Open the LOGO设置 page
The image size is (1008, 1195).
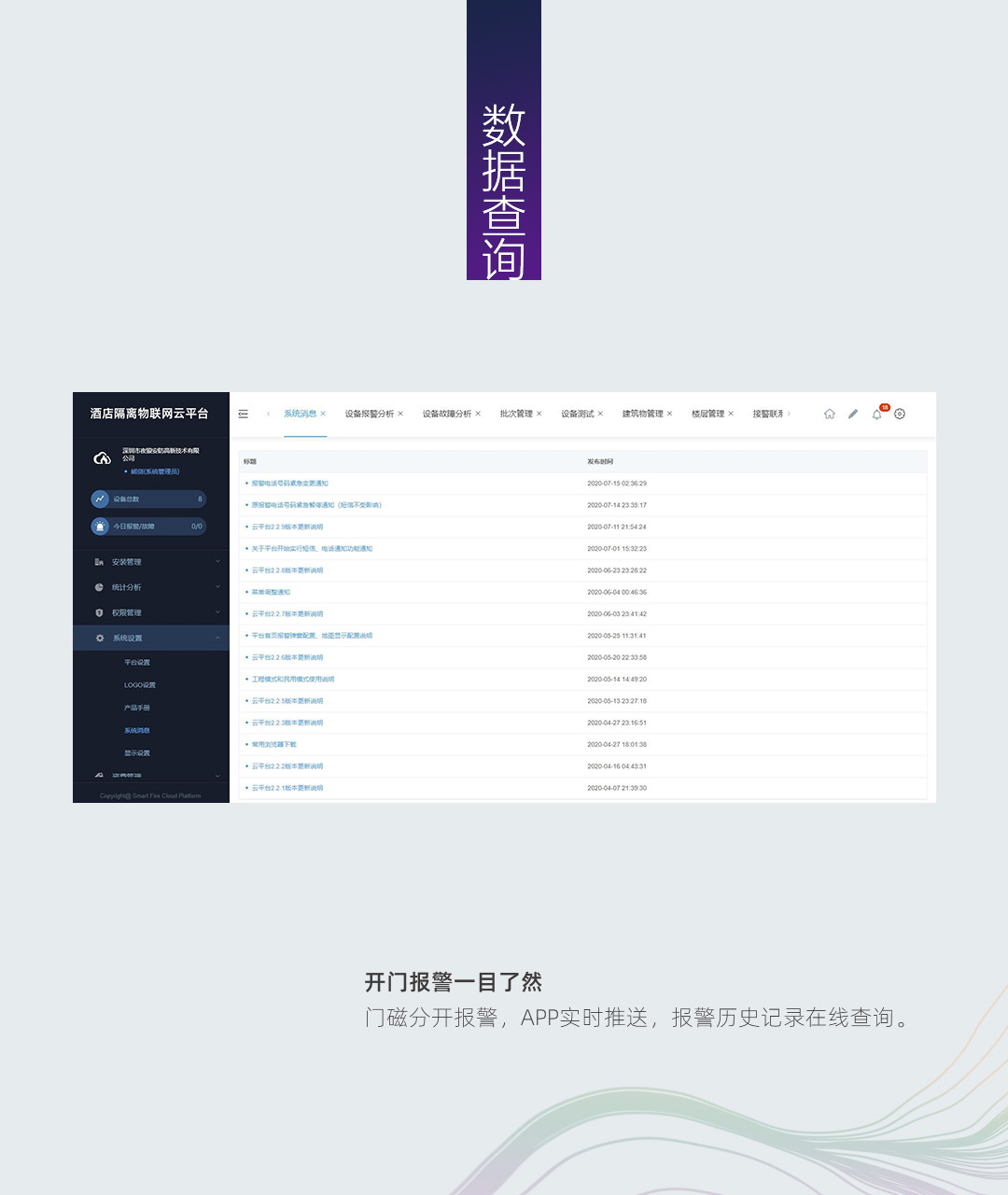[x=140, y=684]
